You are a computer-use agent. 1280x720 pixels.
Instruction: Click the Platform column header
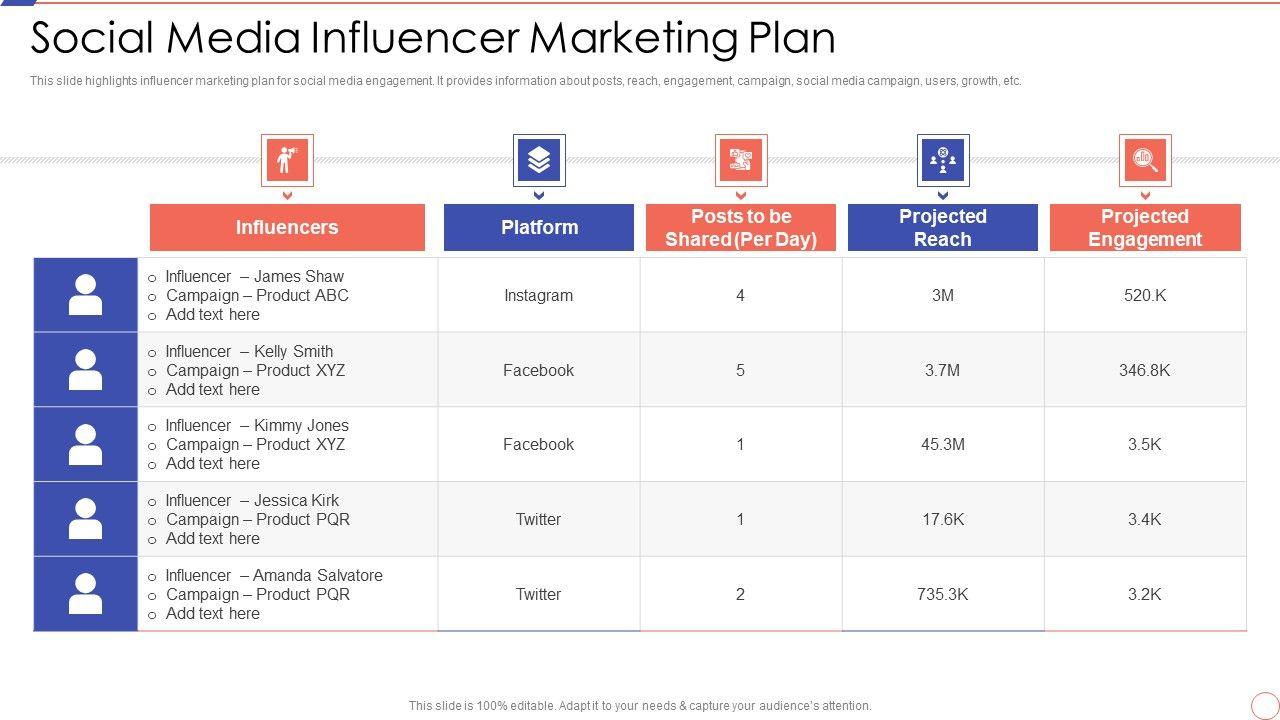coord(539,228)
